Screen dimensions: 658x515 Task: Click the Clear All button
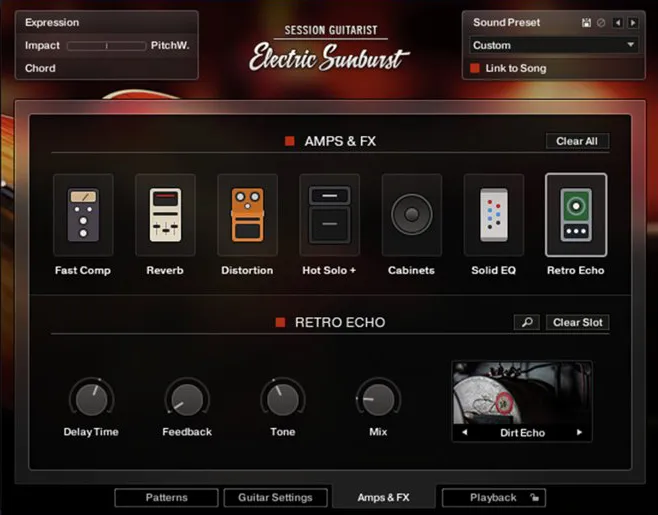coord(577,141)
